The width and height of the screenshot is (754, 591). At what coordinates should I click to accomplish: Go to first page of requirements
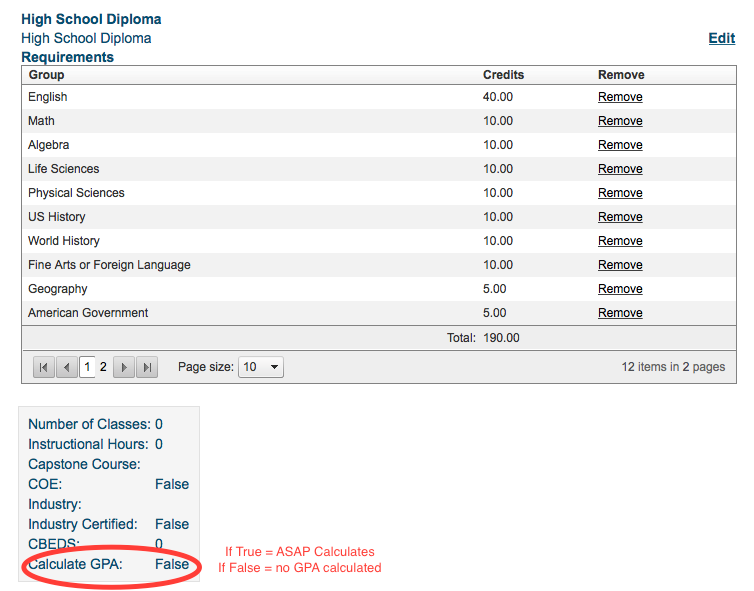point(43,367)
